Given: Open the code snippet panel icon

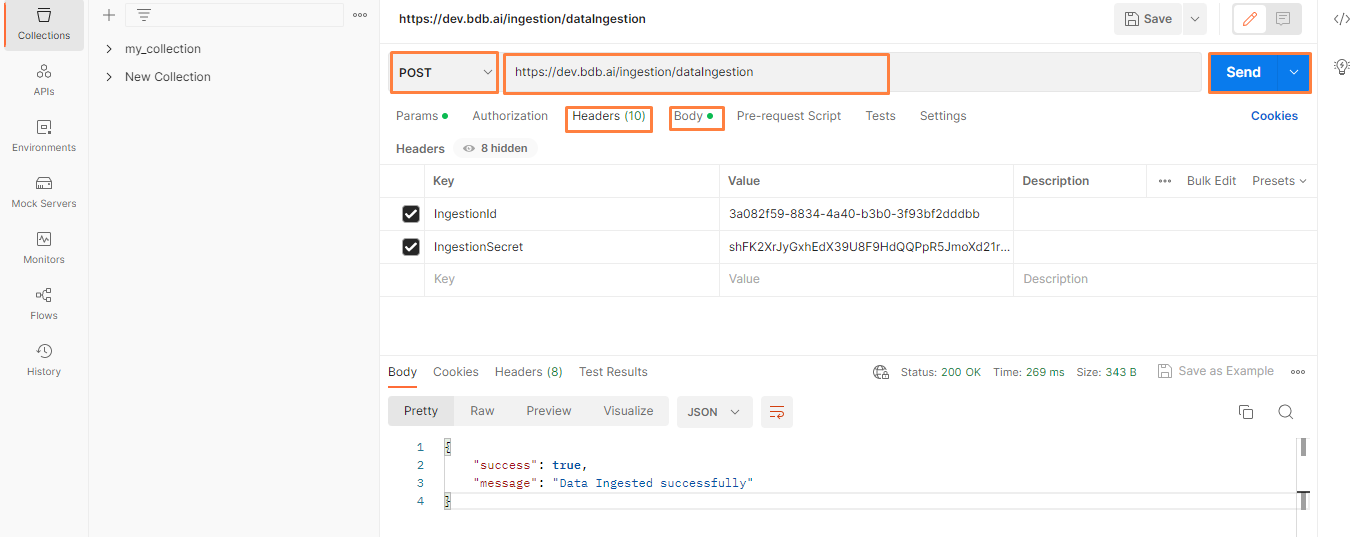Looking at the screenshot, I should click(x=1342, y=19).
